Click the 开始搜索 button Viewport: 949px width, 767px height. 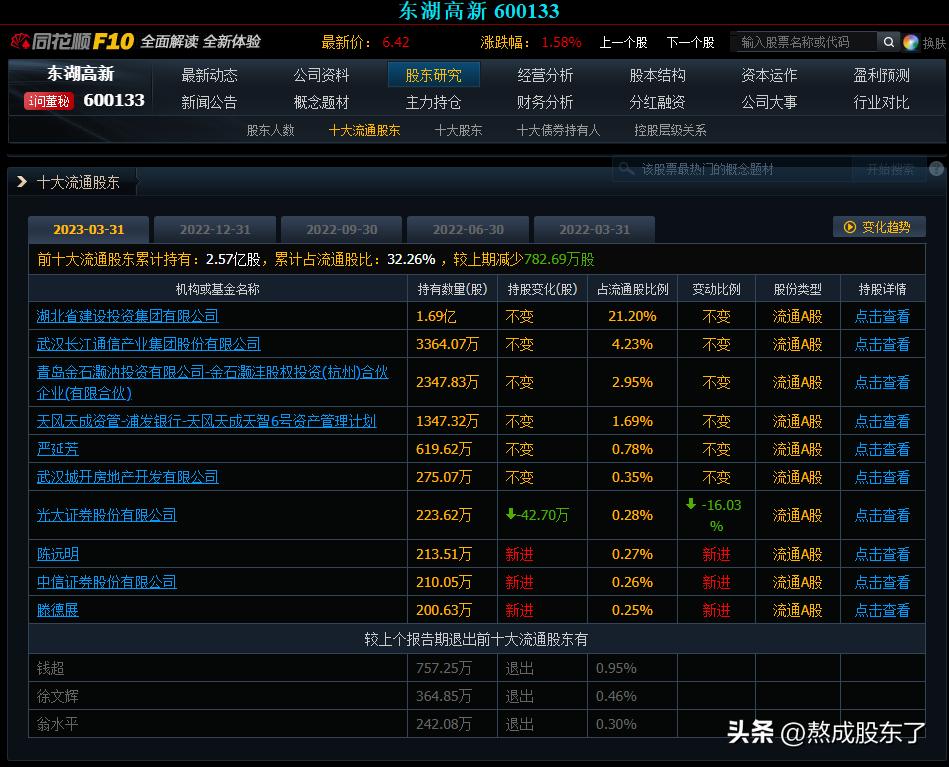pos(890,168)
